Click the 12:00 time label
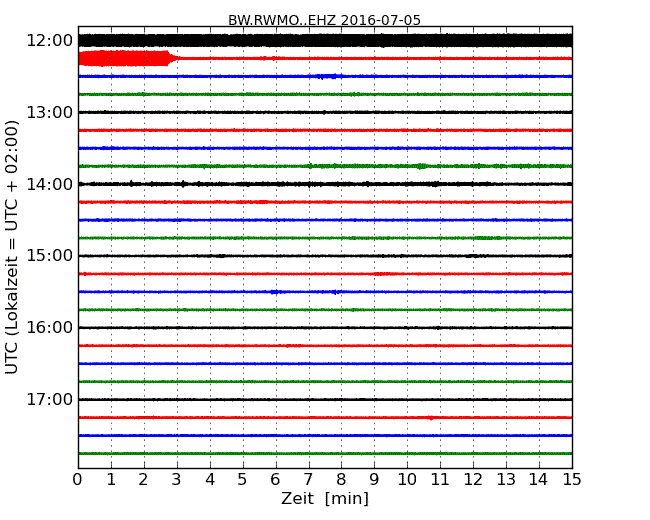The width and height of the screenshot is (650, 520). click(50, 41)
